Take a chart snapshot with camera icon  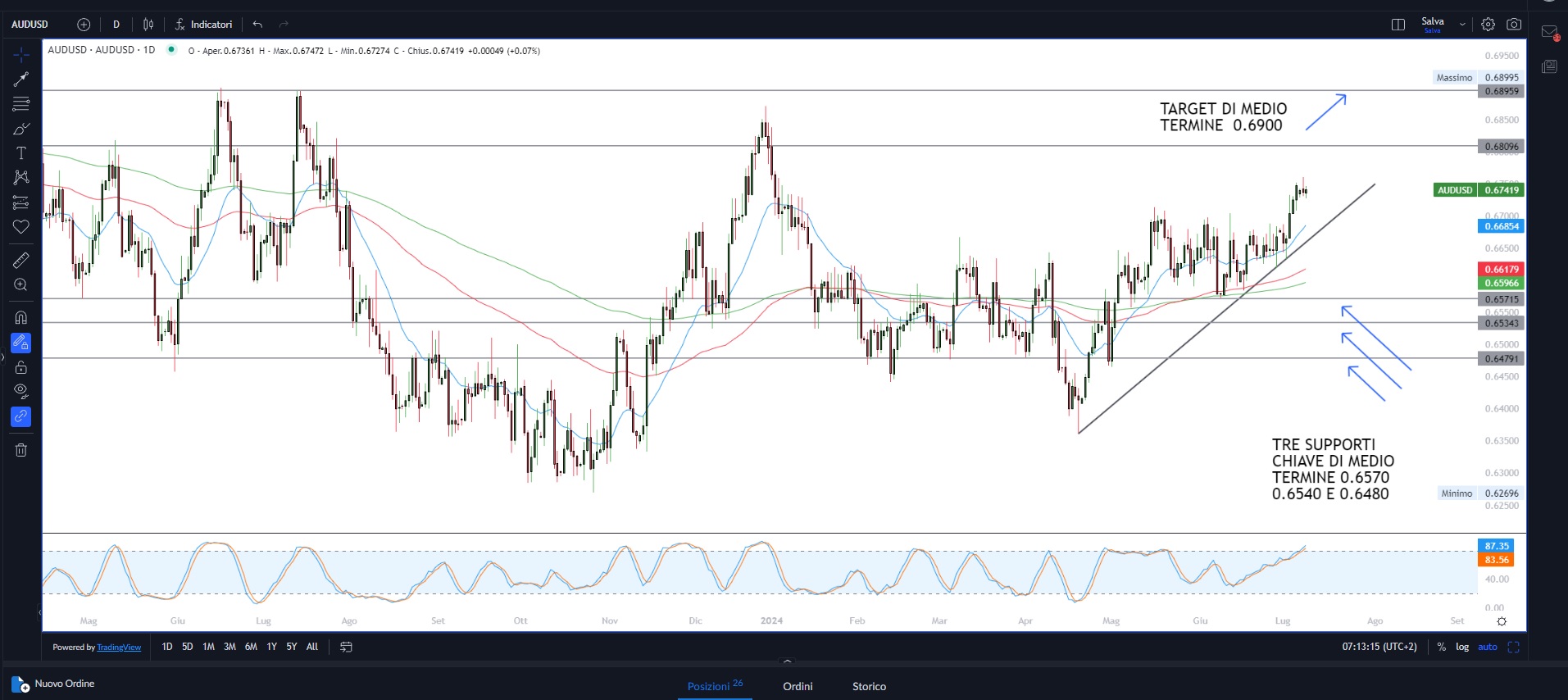tap(1514, 25)
